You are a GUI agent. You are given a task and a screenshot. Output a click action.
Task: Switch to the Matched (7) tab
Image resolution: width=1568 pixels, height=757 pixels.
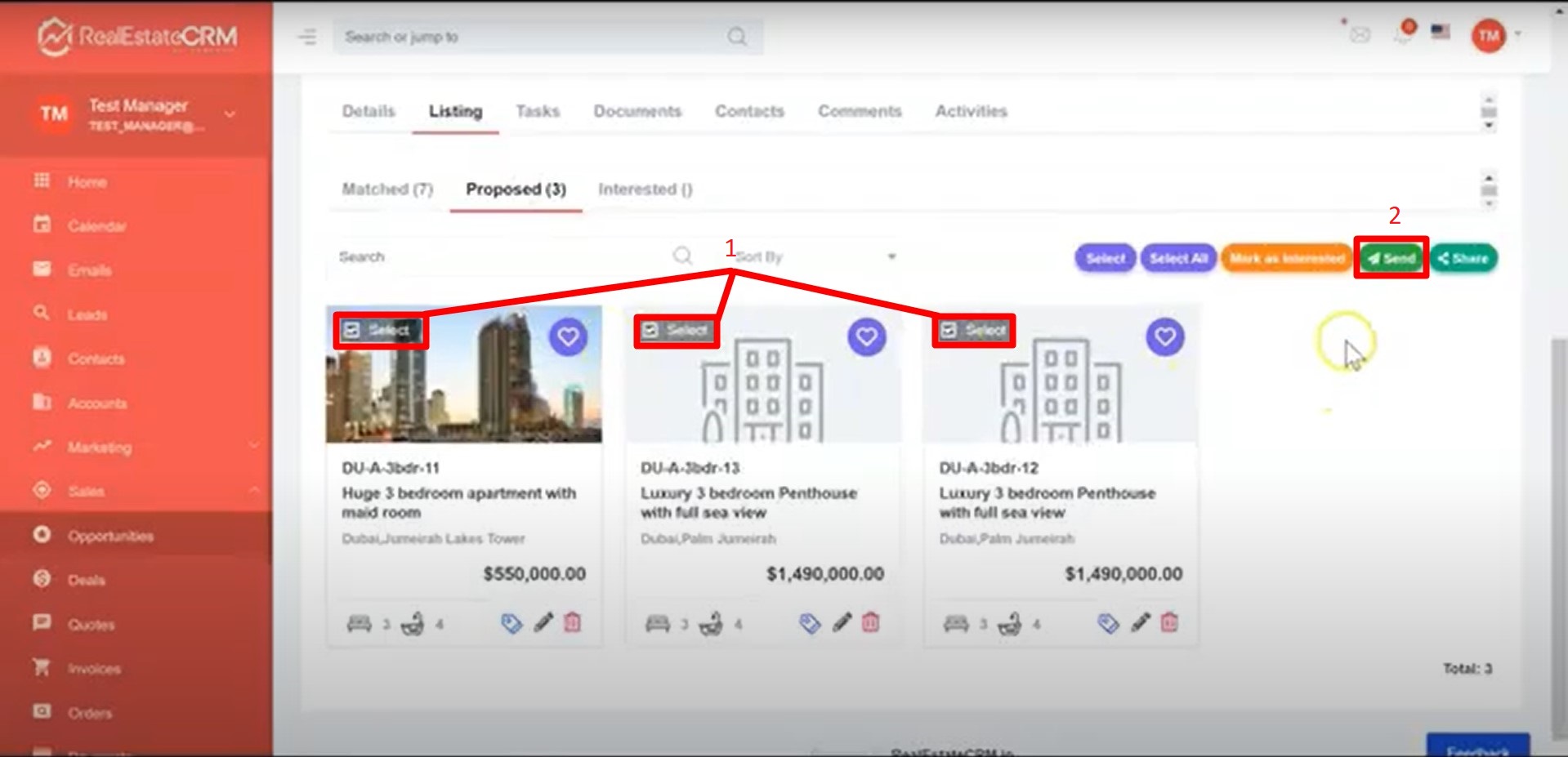pyautogui.click(x=386, y=189)
